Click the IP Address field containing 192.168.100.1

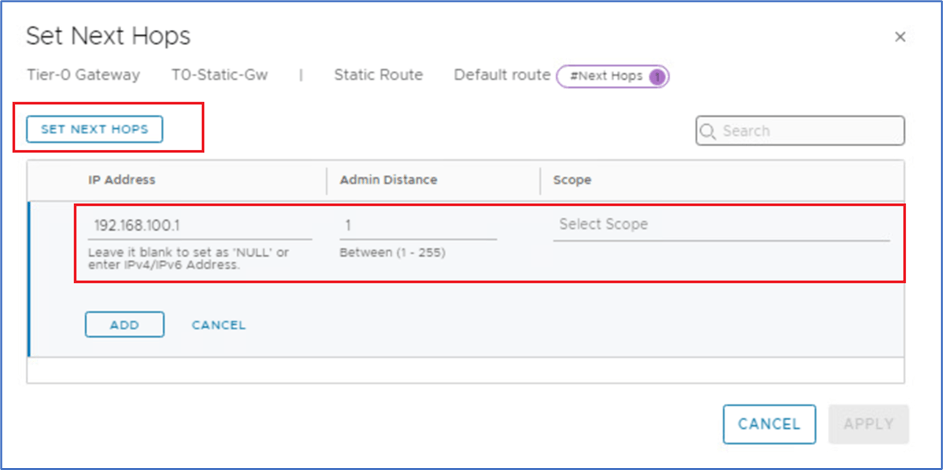tap(198, 226)
